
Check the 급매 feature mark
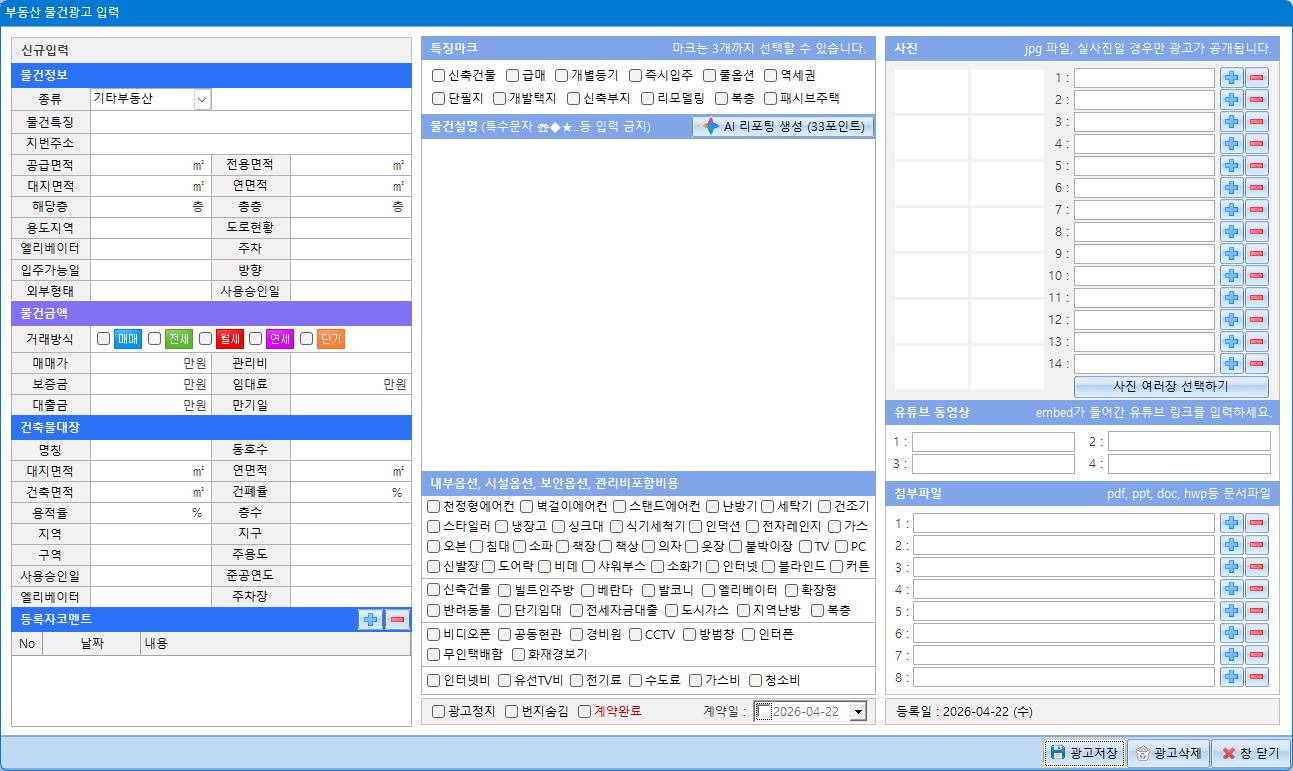(x=512, y=75)
